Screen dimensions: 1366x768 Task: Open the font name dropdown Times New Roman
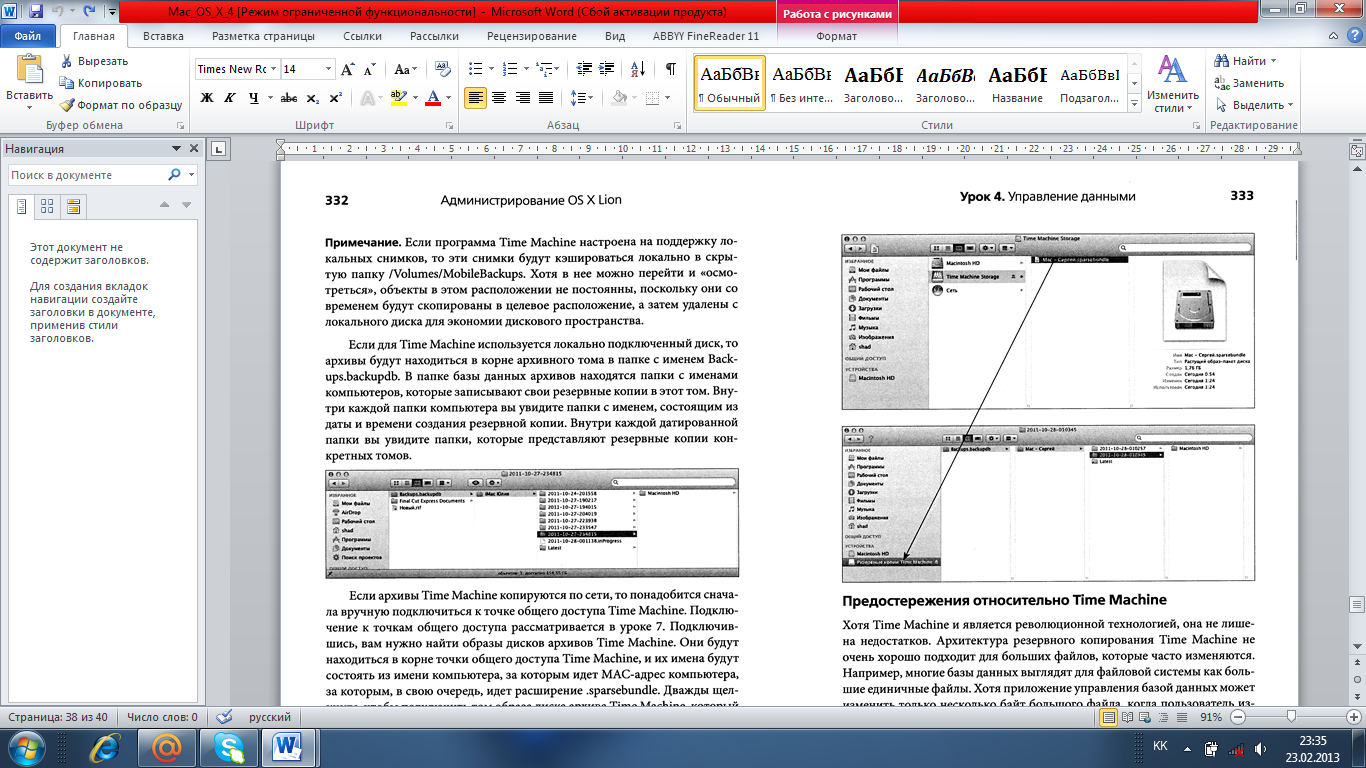[x=273, y=69]
